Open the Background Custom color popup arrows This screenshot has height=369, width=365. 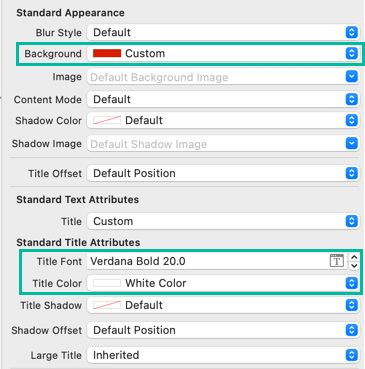point(351,53)
